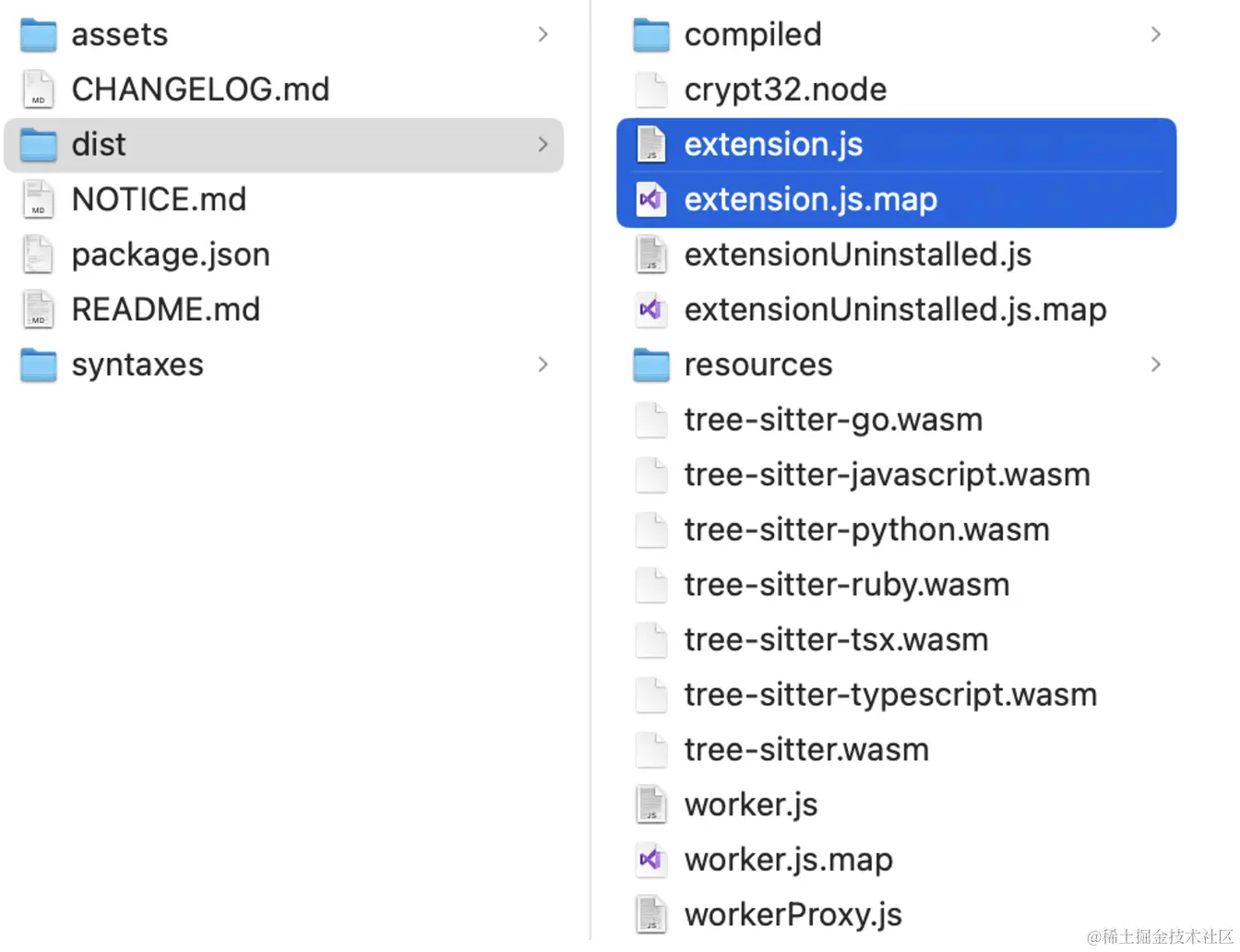Expand the resources folder chevron
Image resolution: width=1240 pixels, height=952 pixels.
click(1156, 364)
